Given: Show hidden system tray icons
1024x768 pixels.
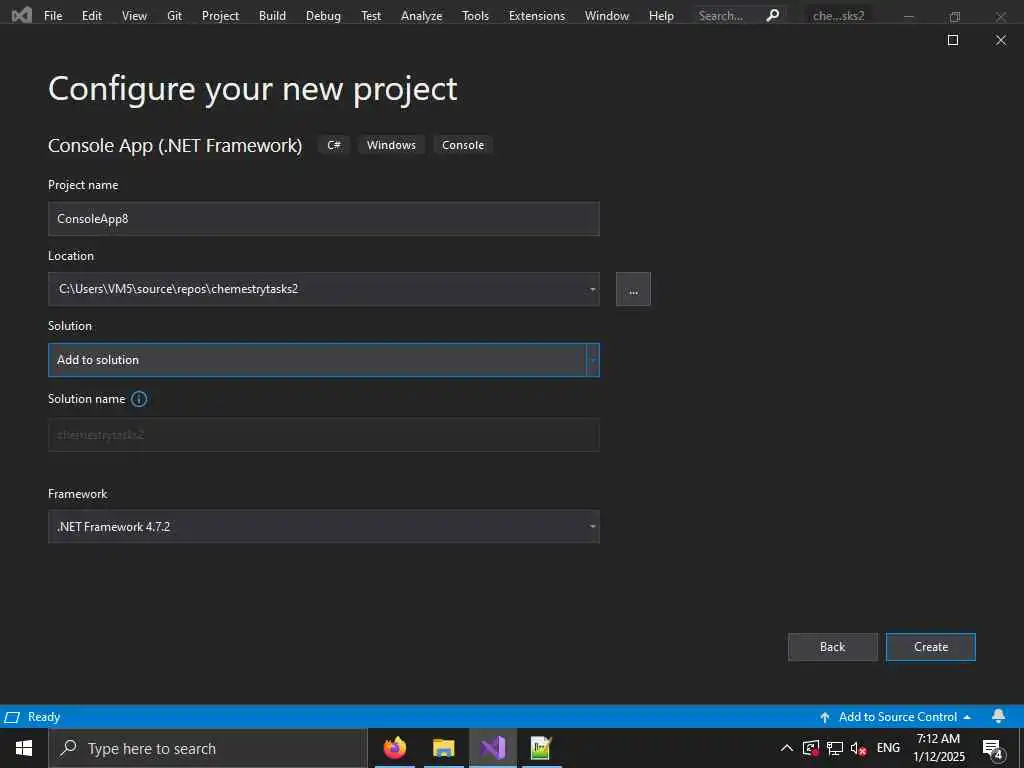Looking at the screenshot, I should click(x=787, y=748).
